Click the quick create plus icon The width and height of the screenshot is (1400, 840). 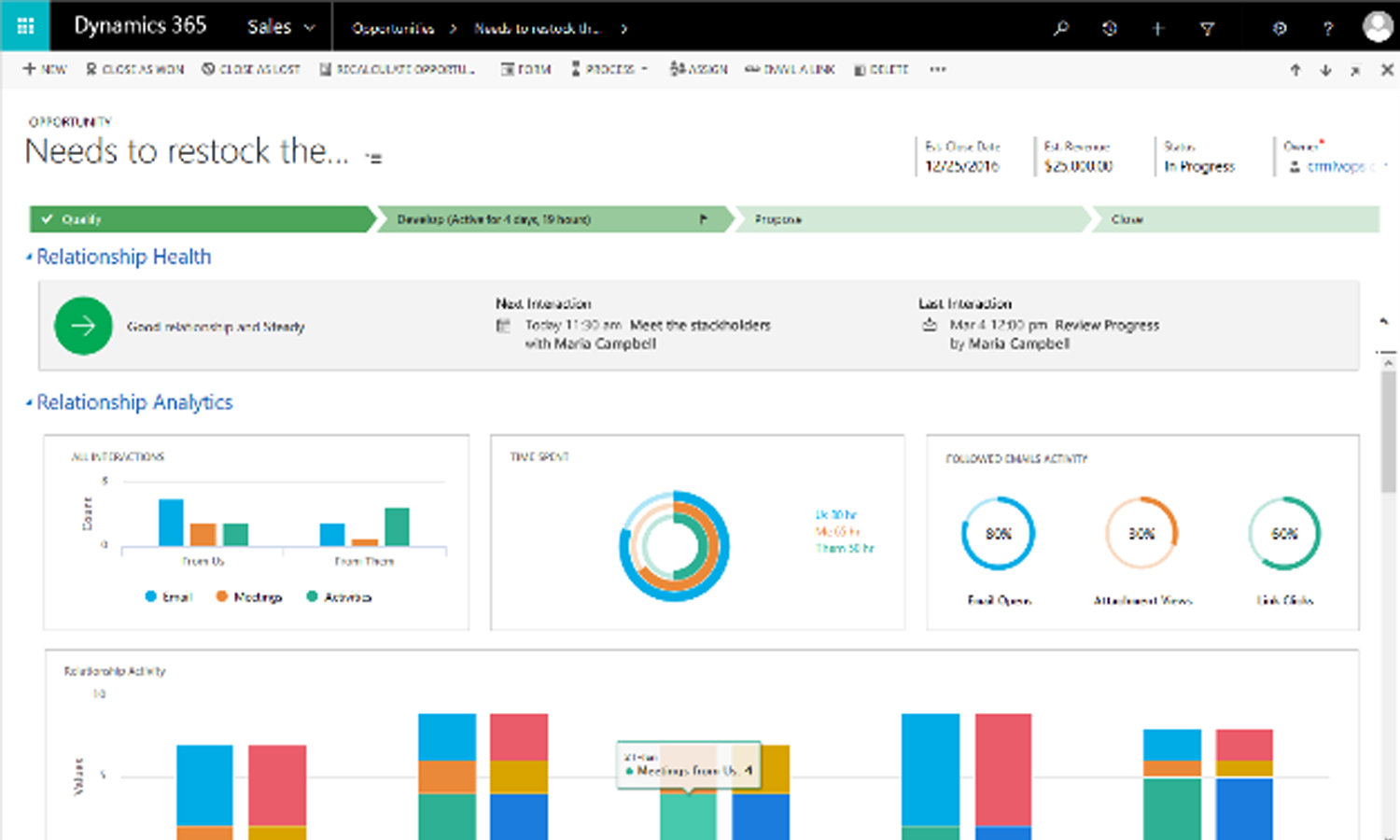point(1158,28)
